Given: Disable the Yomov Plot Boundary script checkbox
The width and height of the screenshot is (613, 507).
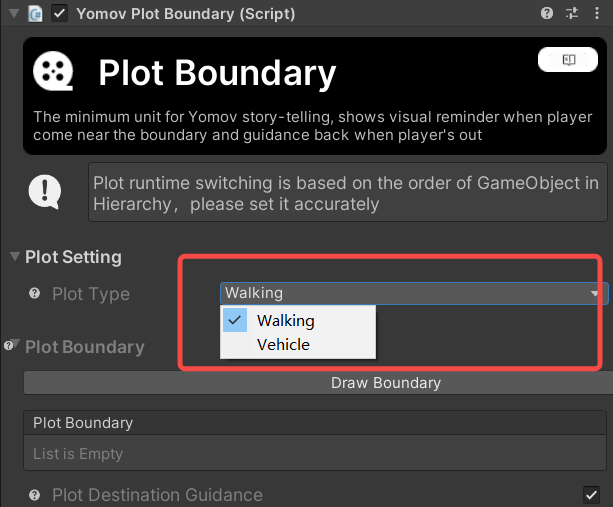Looking at the screenshot, I should (59, 14).
